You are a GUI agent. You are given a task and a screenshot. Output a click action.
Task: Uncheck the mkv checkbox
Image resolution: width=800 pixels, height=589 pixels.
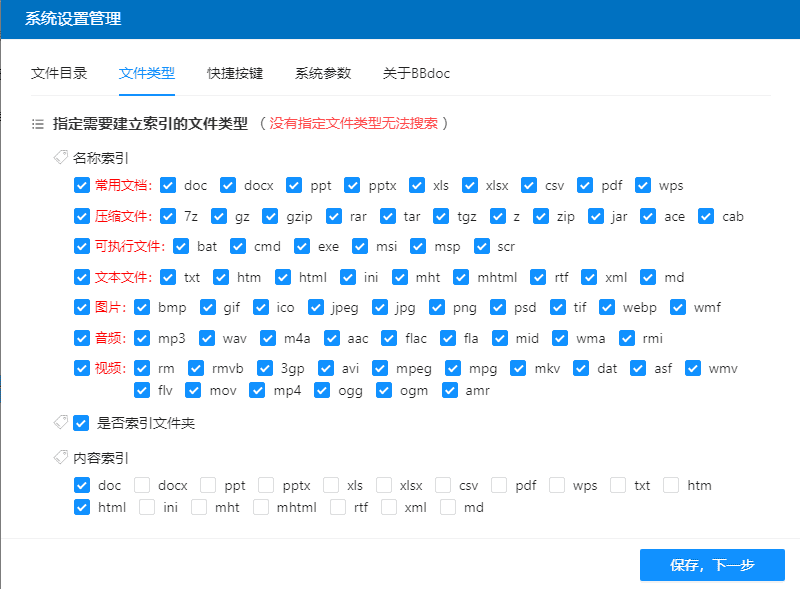[518, 368]
